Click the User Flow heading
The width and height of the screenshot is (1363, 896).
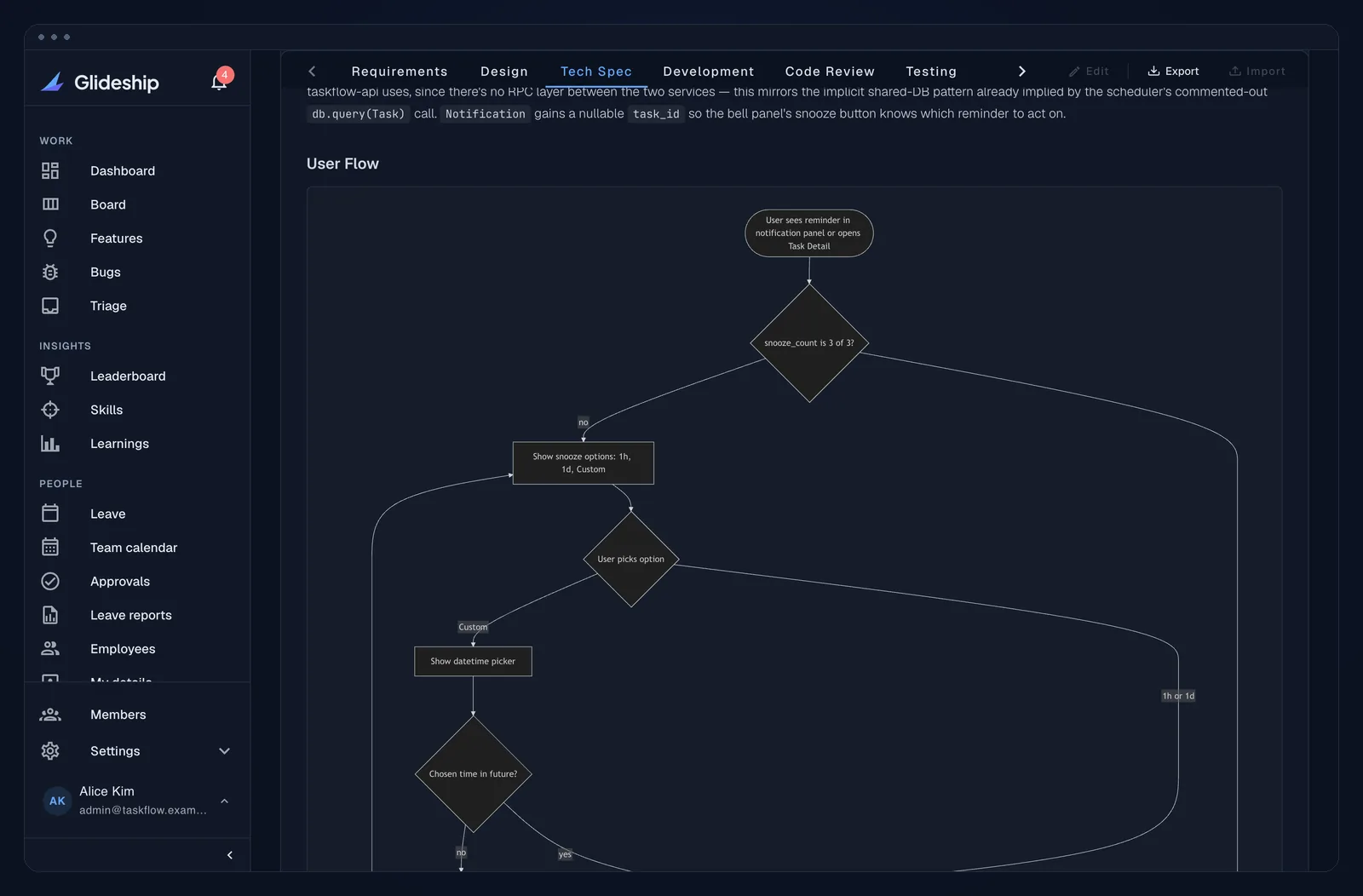coord(342,164)
